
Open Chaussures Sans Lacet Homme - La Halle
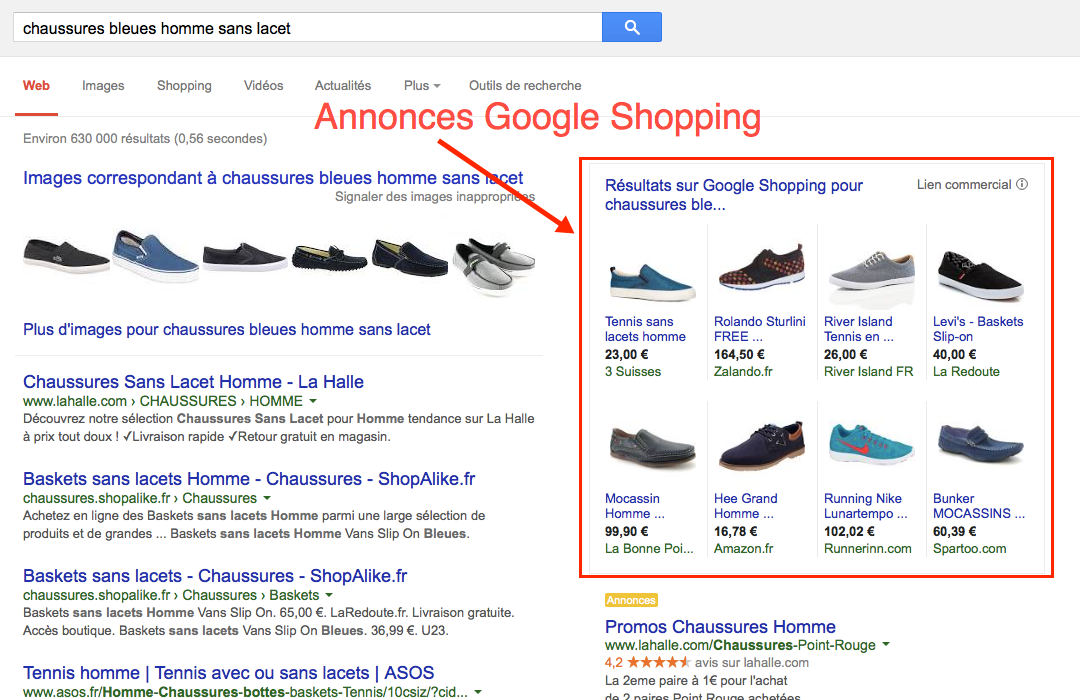click(193, 382)
